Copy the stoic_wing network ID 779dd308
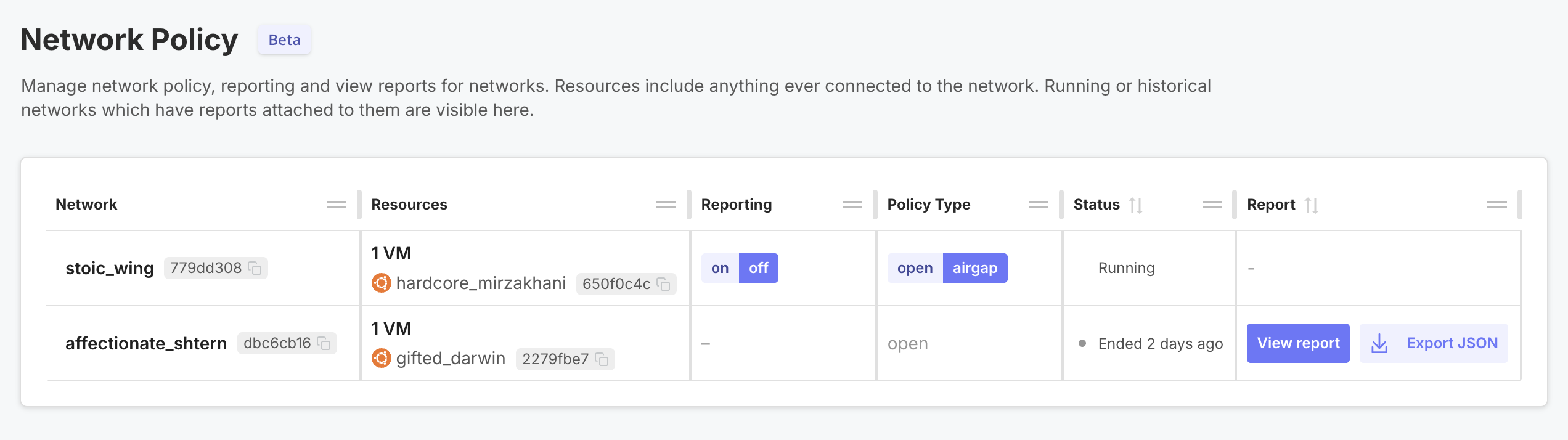 pyautogui.click(x=255, y=268)
